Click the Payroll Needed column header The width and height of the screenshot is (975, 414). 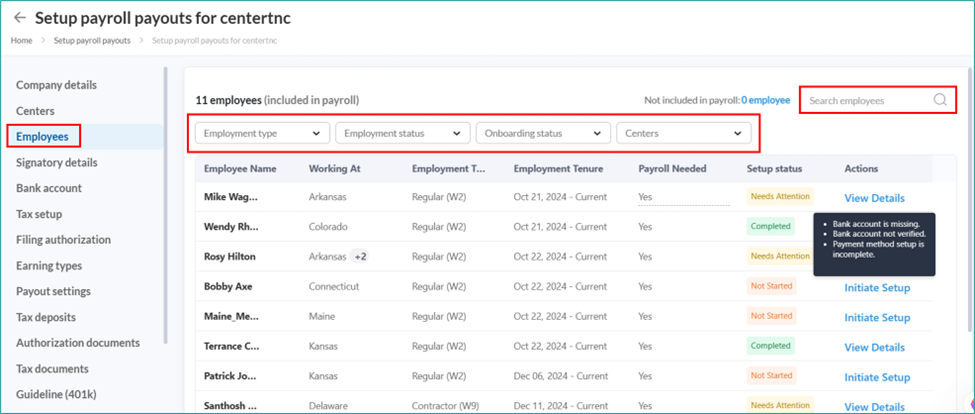[x=670, y=169]
